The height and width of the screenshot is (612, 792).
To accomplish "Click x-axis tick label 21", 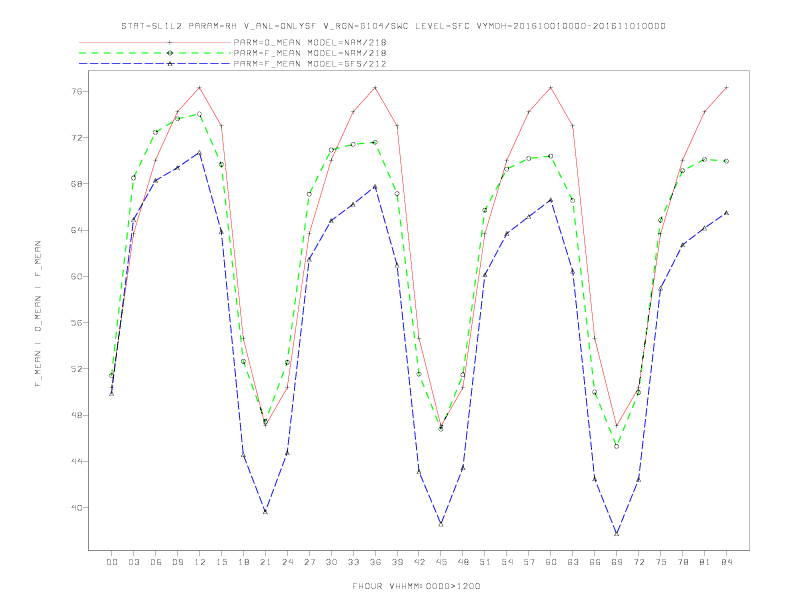I will click(x=265, y=562).
